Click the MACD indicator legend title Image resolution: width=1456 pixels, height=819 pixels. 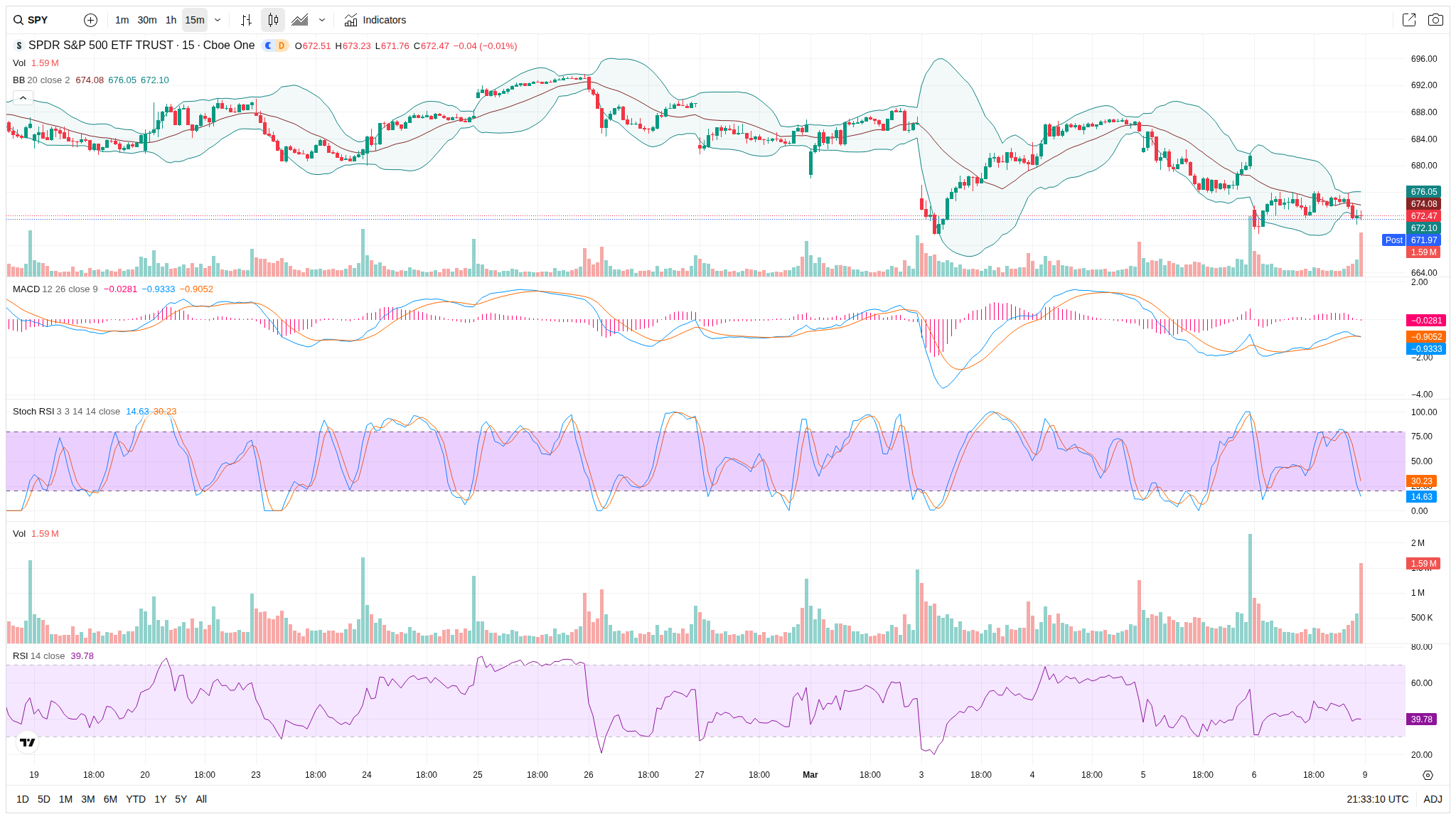[x=26, y=289]
